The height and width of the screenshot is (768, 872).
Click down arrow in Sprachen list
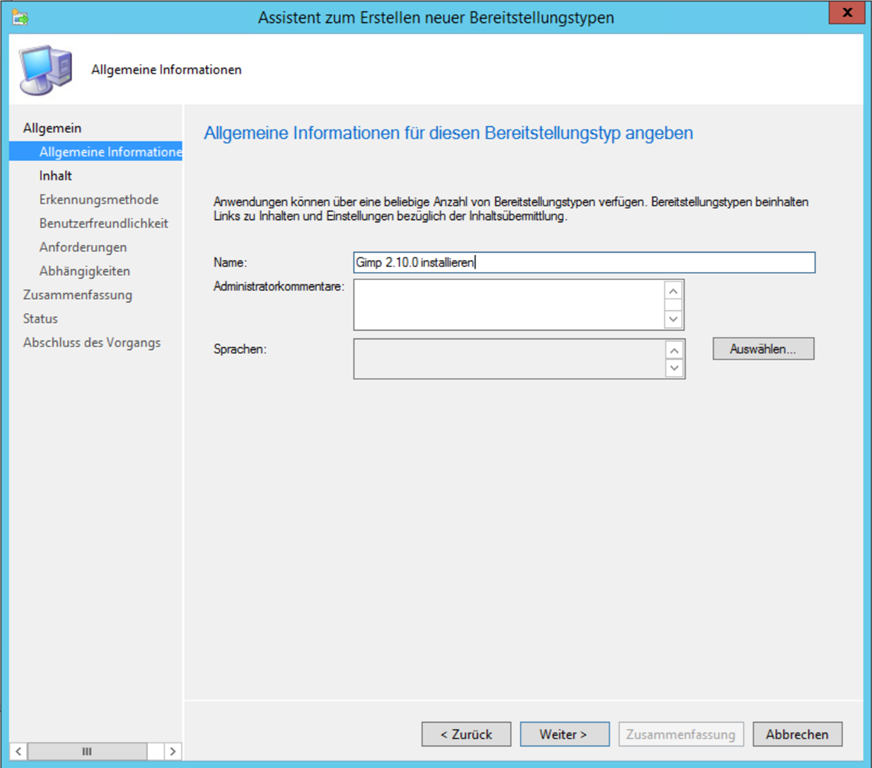tap(674, 369)
